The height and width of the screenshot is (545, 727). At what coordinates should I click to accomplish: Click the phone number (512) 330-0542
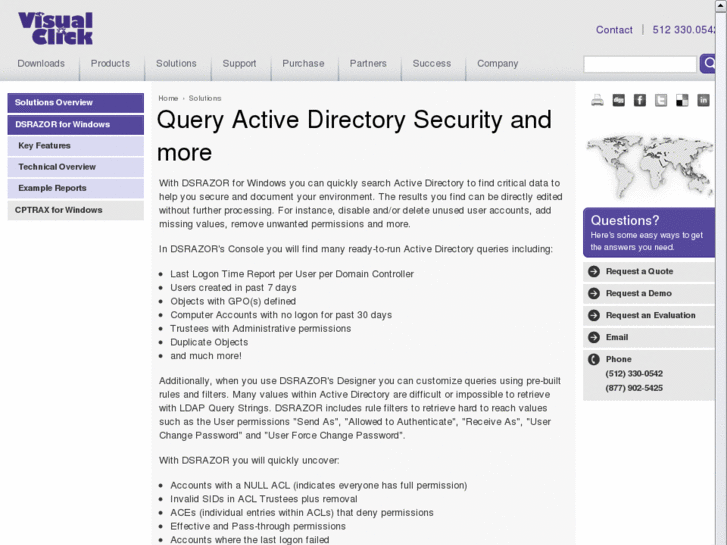(634, 374)
